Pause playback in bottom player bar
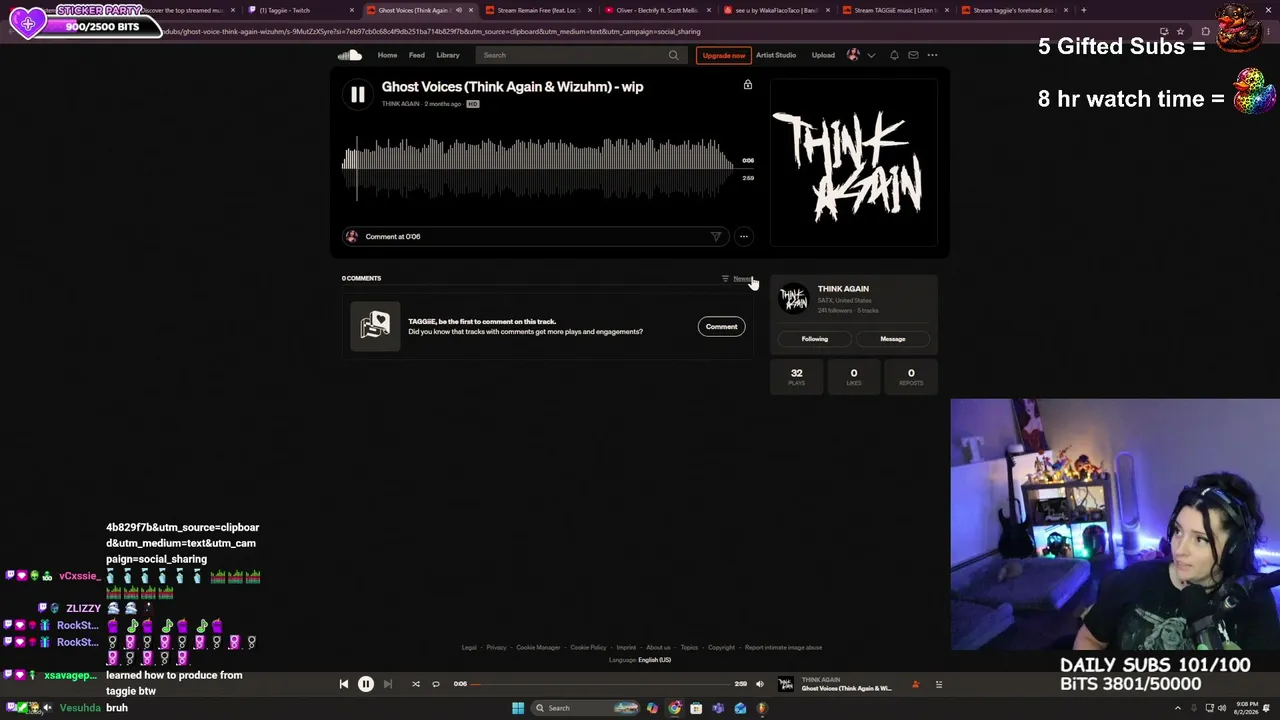This screenshot has height=720, width=1280. pyautogui.click(x=366, y=684)
